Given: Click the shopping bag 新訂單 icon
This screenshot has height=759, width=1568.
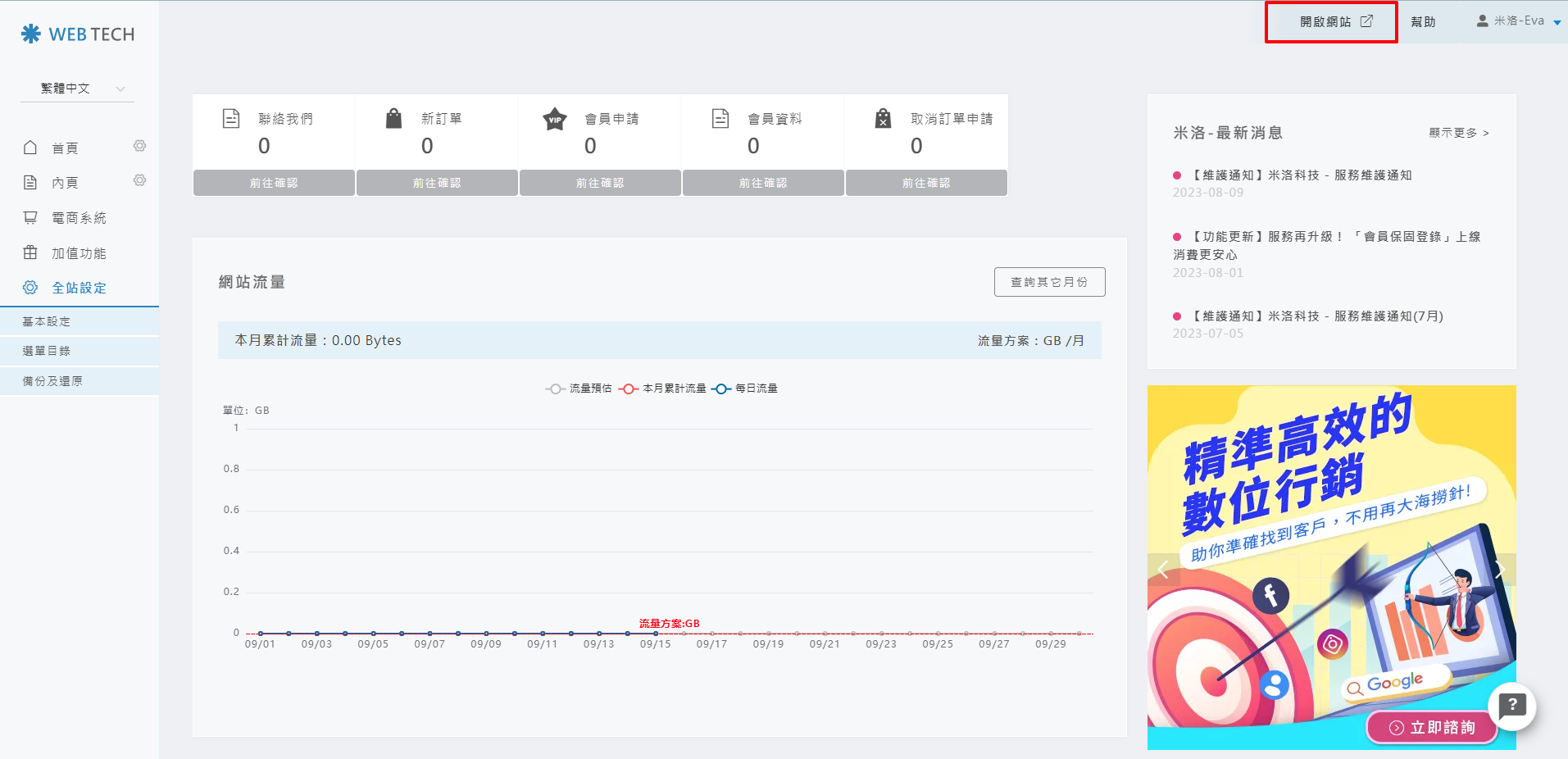Looking at the screenshot, I should 393,119.
